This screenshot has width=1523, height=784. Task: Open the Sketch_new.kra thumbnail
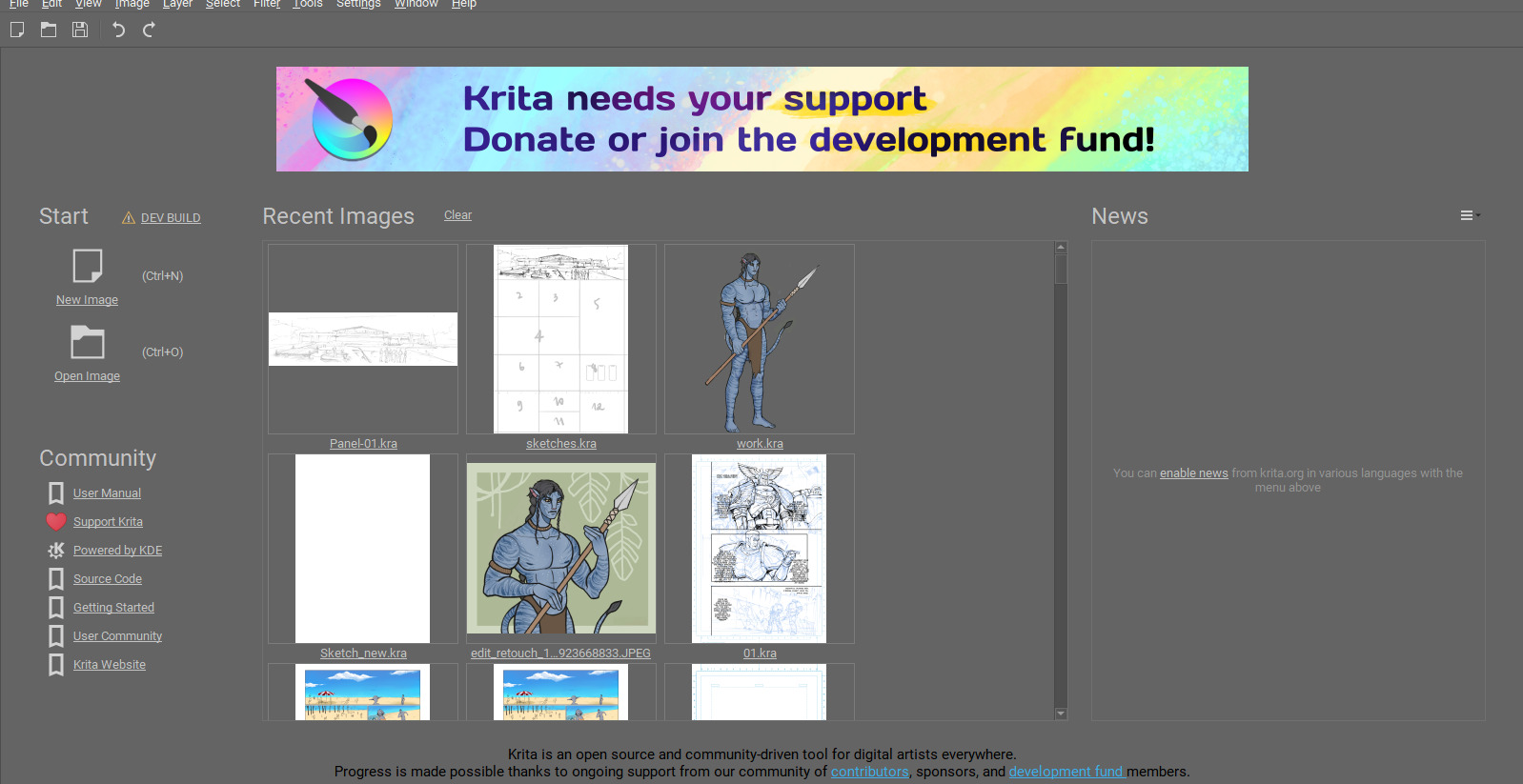(363, 549)
